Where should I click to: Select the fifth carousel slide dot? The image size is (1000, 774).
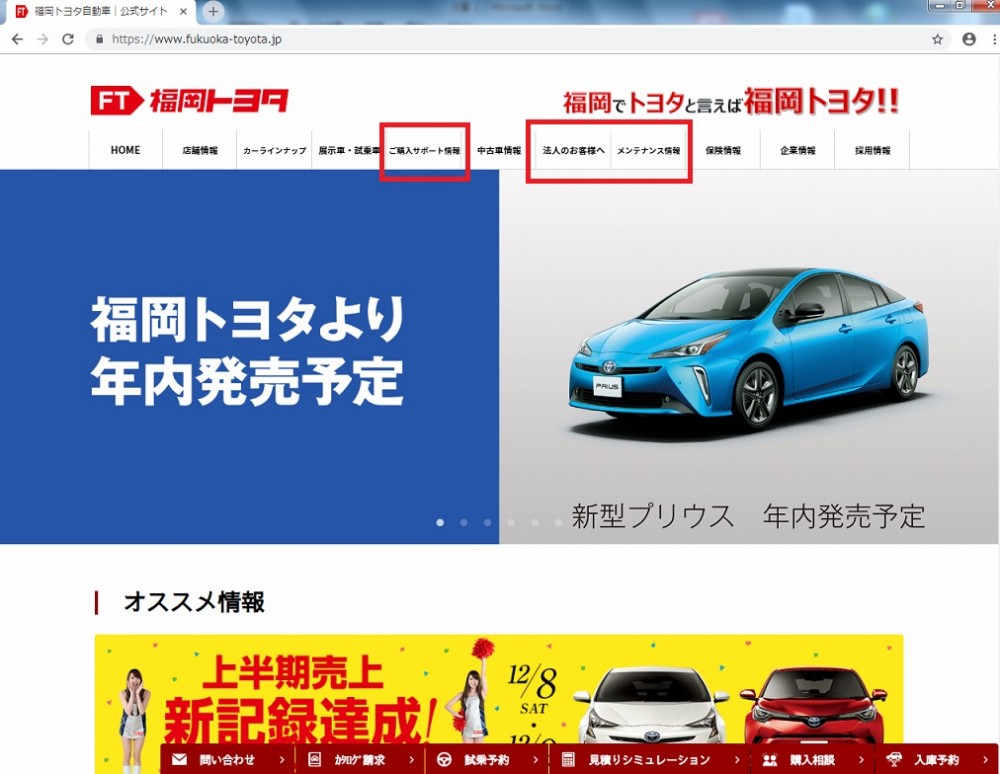point(534,522)
